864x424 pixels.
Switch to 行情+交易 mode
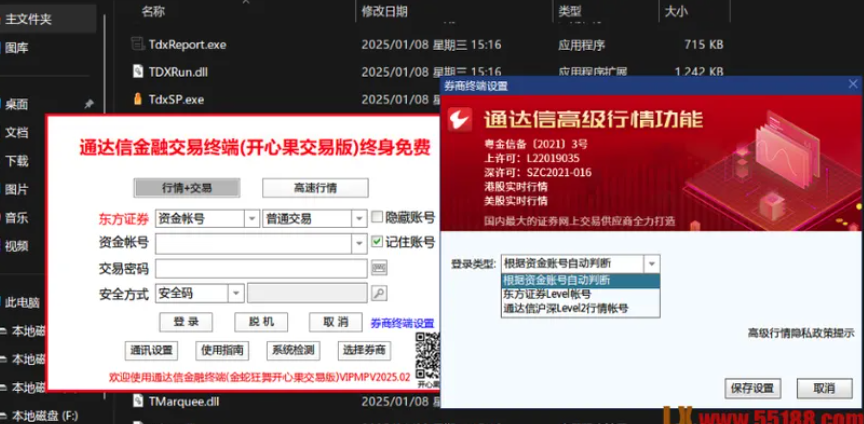point(187,188)
